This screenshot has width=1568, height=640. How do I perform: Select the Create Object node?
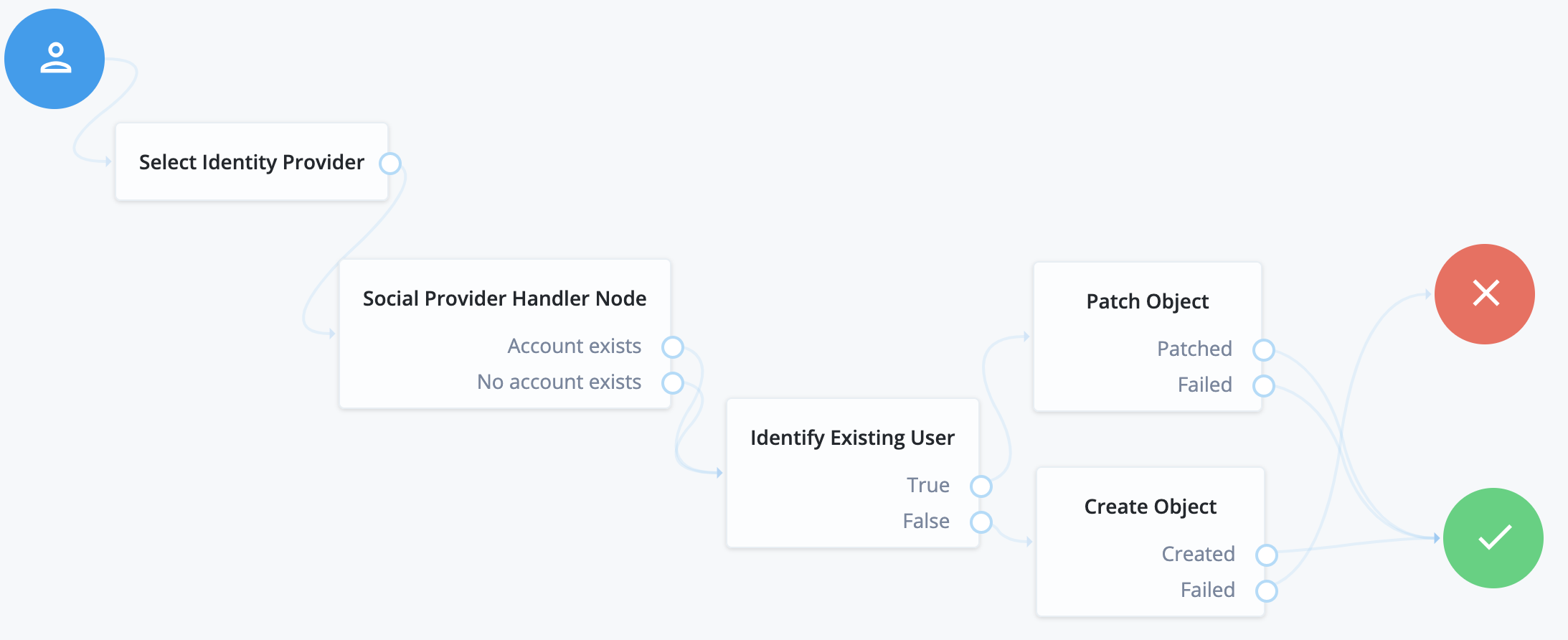[1150, 506]
